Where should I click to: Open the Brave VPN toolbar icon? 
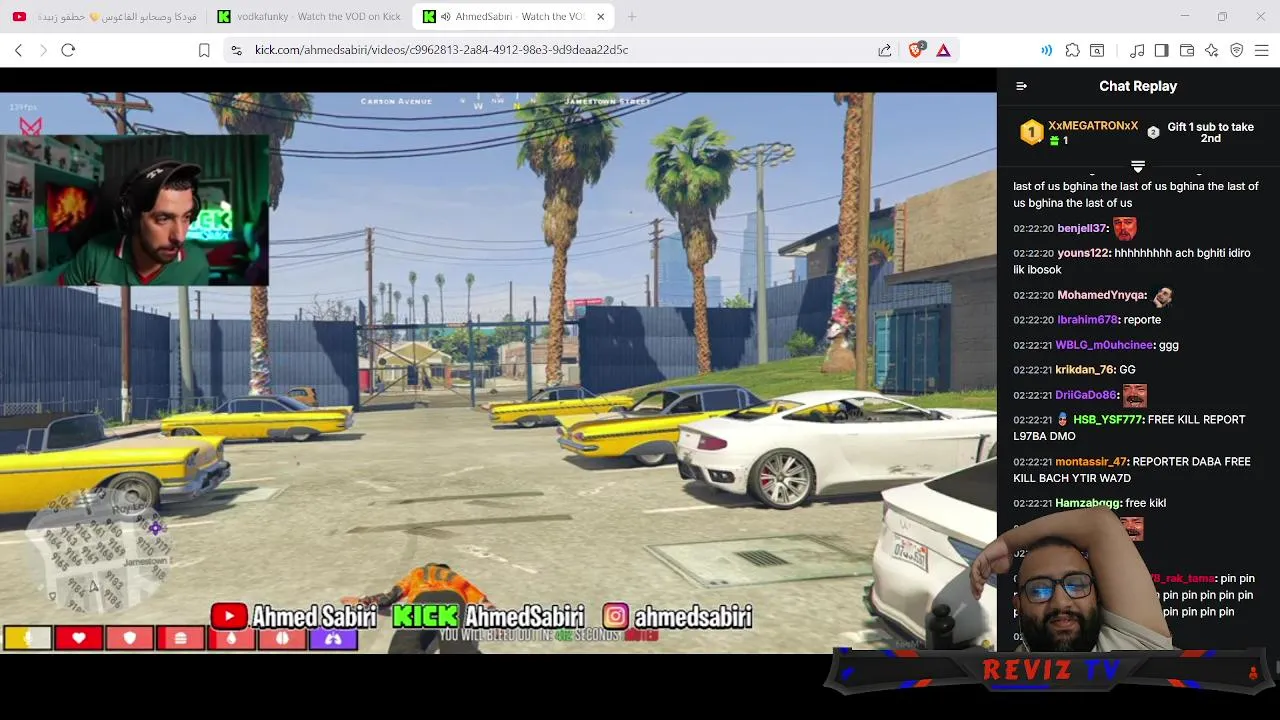[x=1237, y=50]
